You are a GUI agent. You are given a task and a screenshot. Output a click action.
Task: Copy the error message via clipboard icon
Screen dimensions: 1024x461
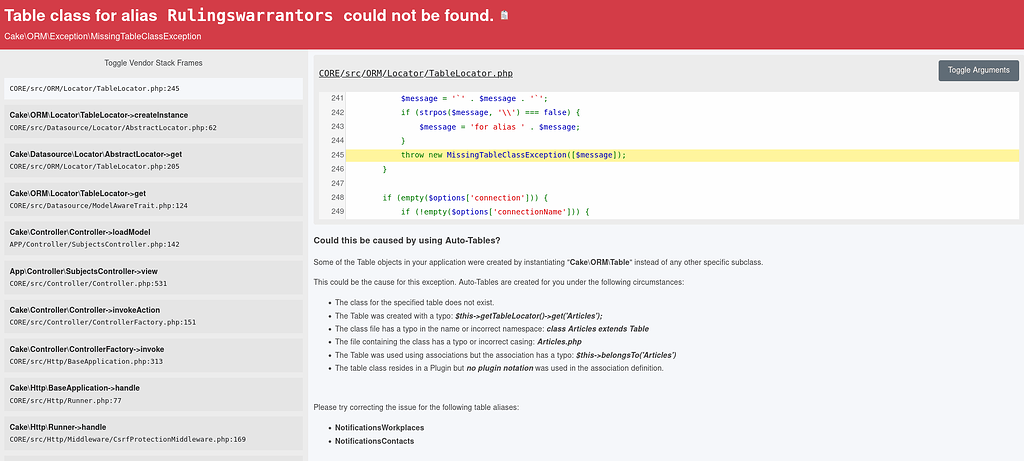504,16
